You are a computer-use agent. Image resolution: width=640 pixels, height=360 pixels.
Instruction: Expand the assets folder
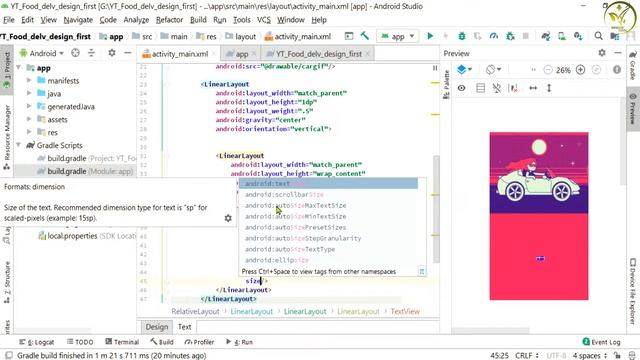[x=29, y=119]
